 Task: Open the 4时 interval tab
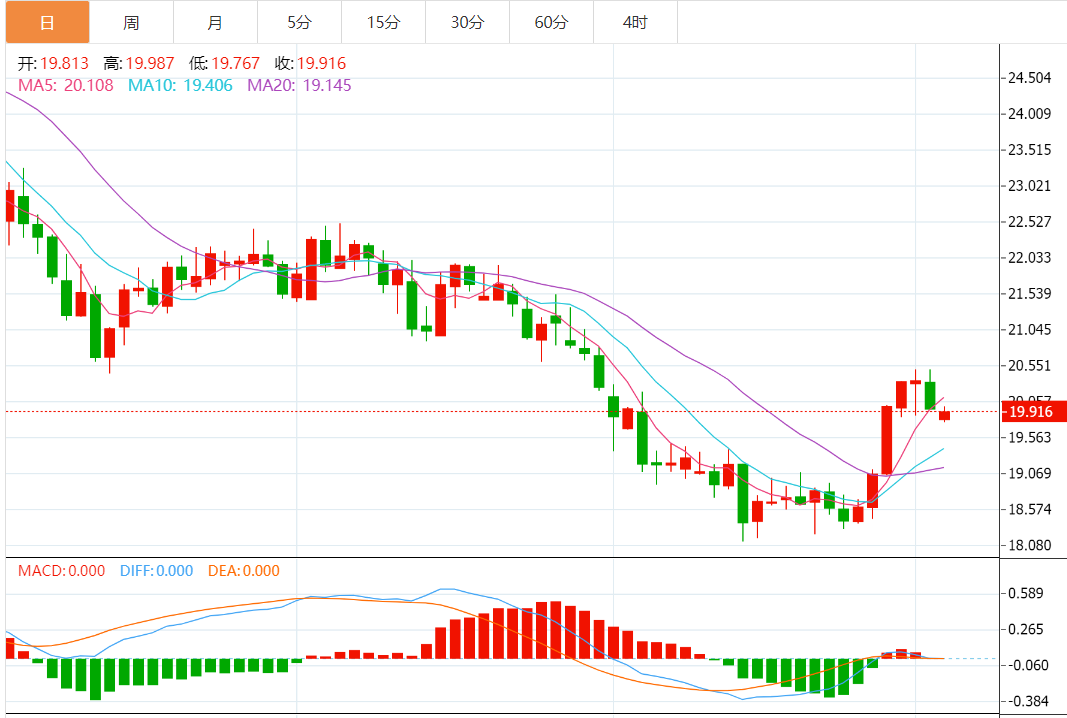[x=636, y=22]
